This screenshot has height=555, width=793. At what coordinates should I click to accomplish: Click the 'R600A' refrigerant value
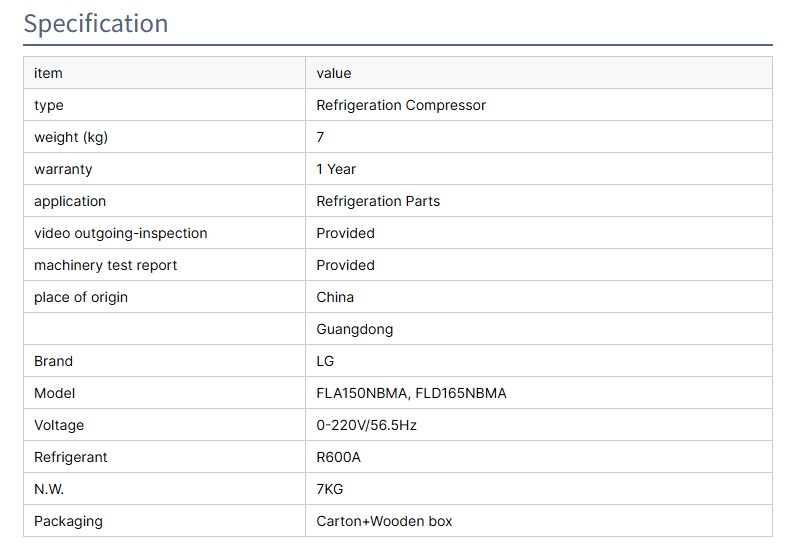(337, 457)
